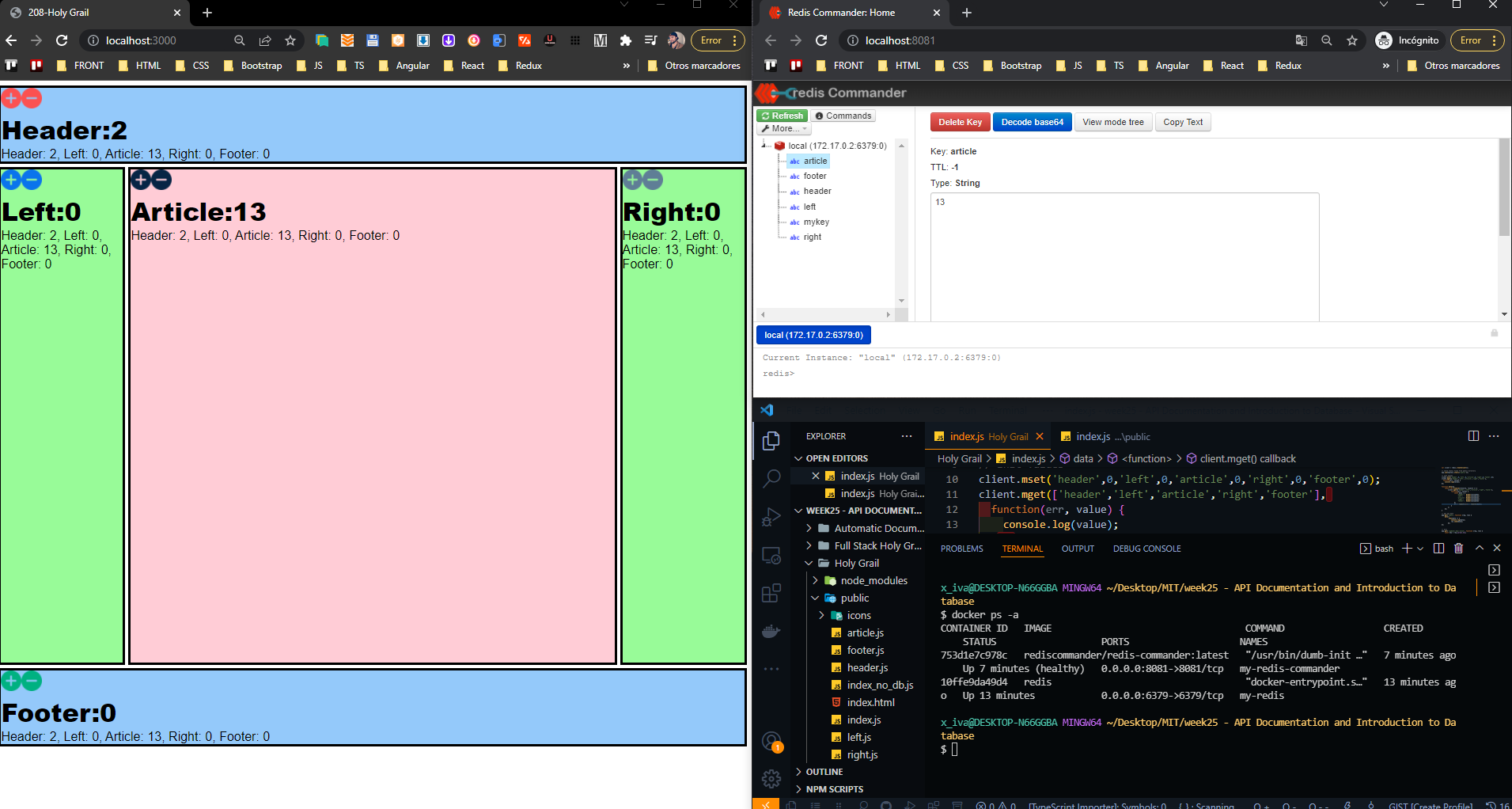The height and width of the screenshot is (809, 1512).
Task: Open the Commands panel in Redis Commander
Action: click(843, 115)
